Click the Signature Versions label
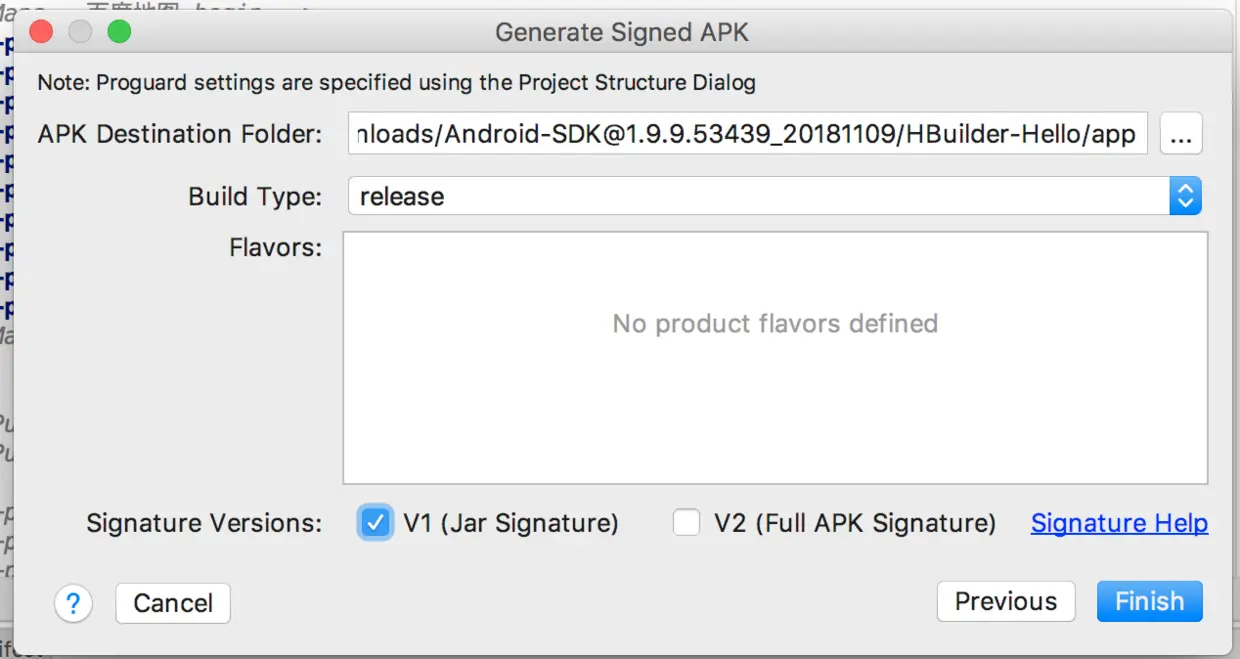 (204, 523)
